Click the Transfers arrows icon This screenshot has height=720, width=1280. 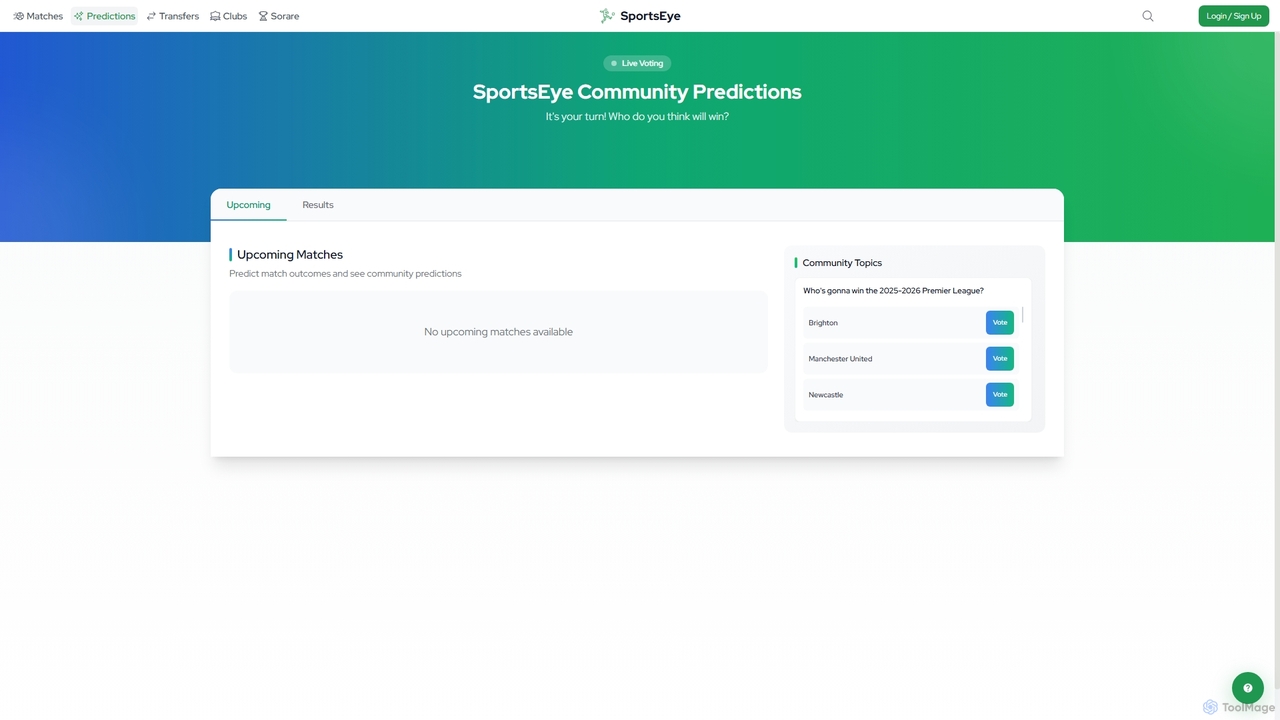[x=151, y=16]
